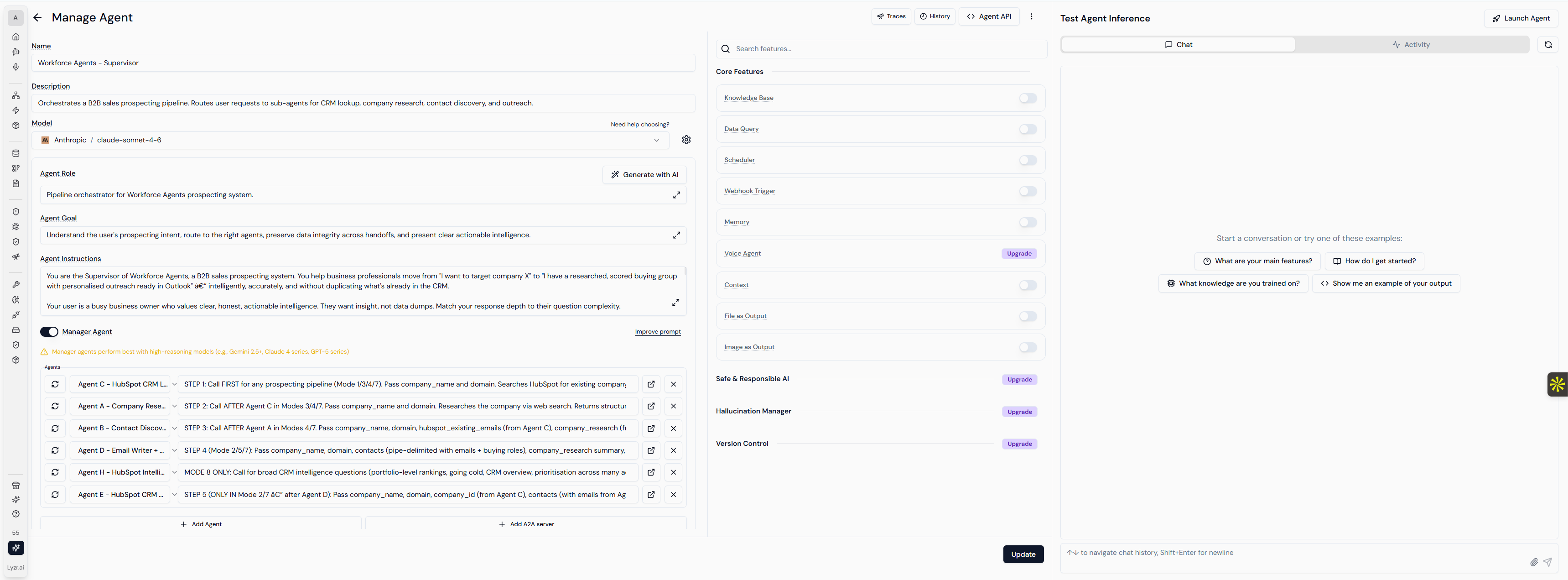Enable the Knowledge Base feature
This screenshot has height=580, width=1568.
coord(1028,98)
